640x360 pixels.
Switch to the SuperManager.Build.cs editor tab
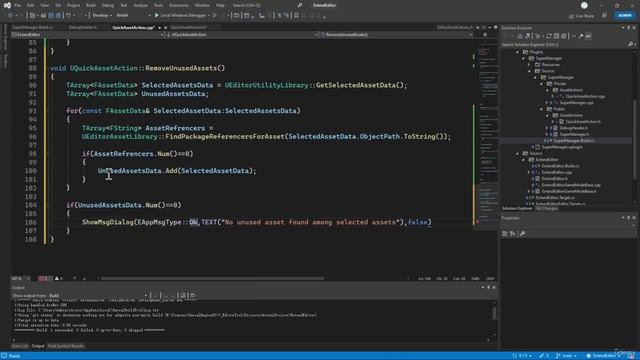click(32, 27)
